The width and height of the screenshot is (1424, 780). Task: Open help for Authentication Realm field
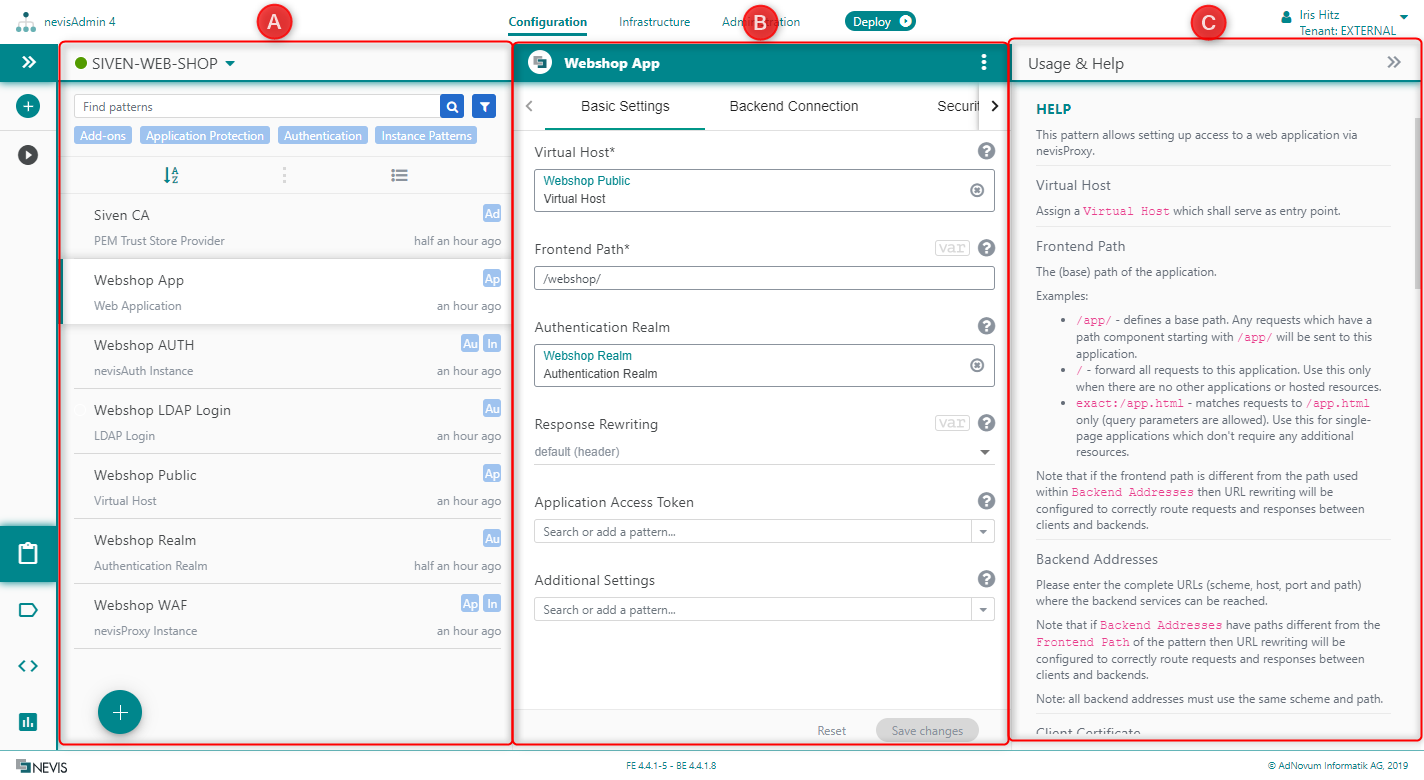pos(986,326)
